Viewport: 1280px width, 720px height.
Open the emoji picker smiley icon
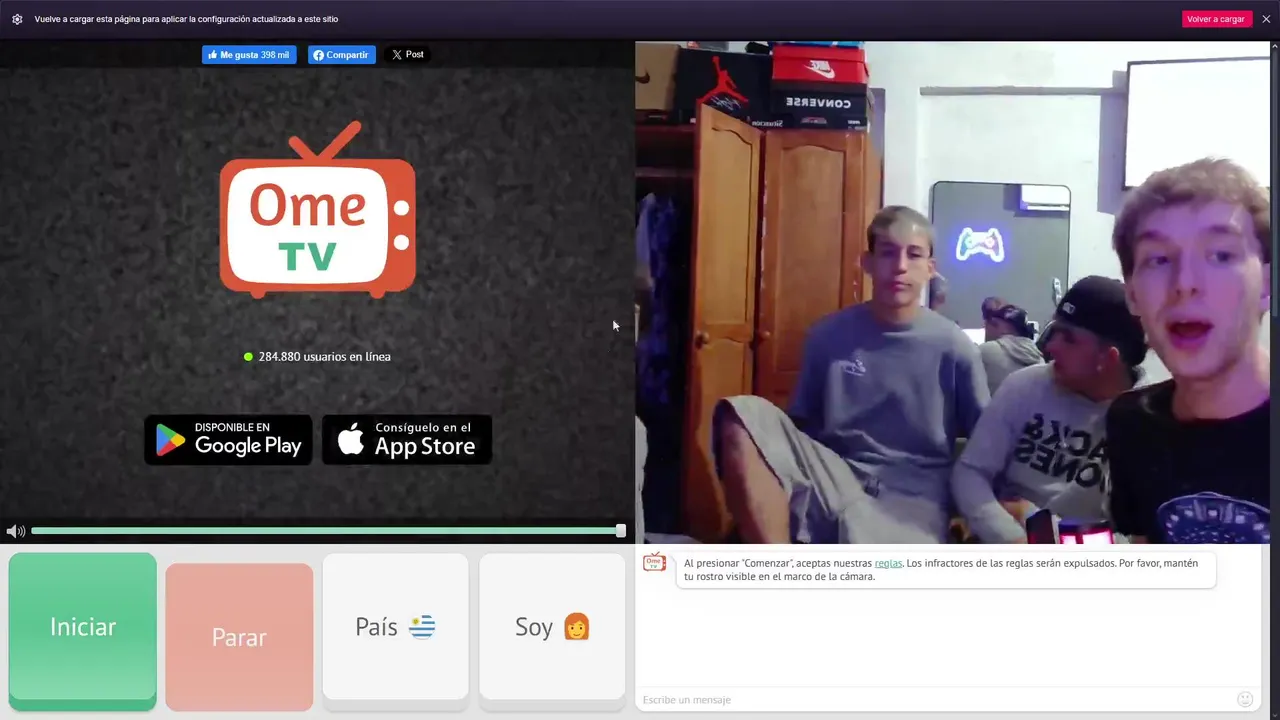pos(1245,699)
